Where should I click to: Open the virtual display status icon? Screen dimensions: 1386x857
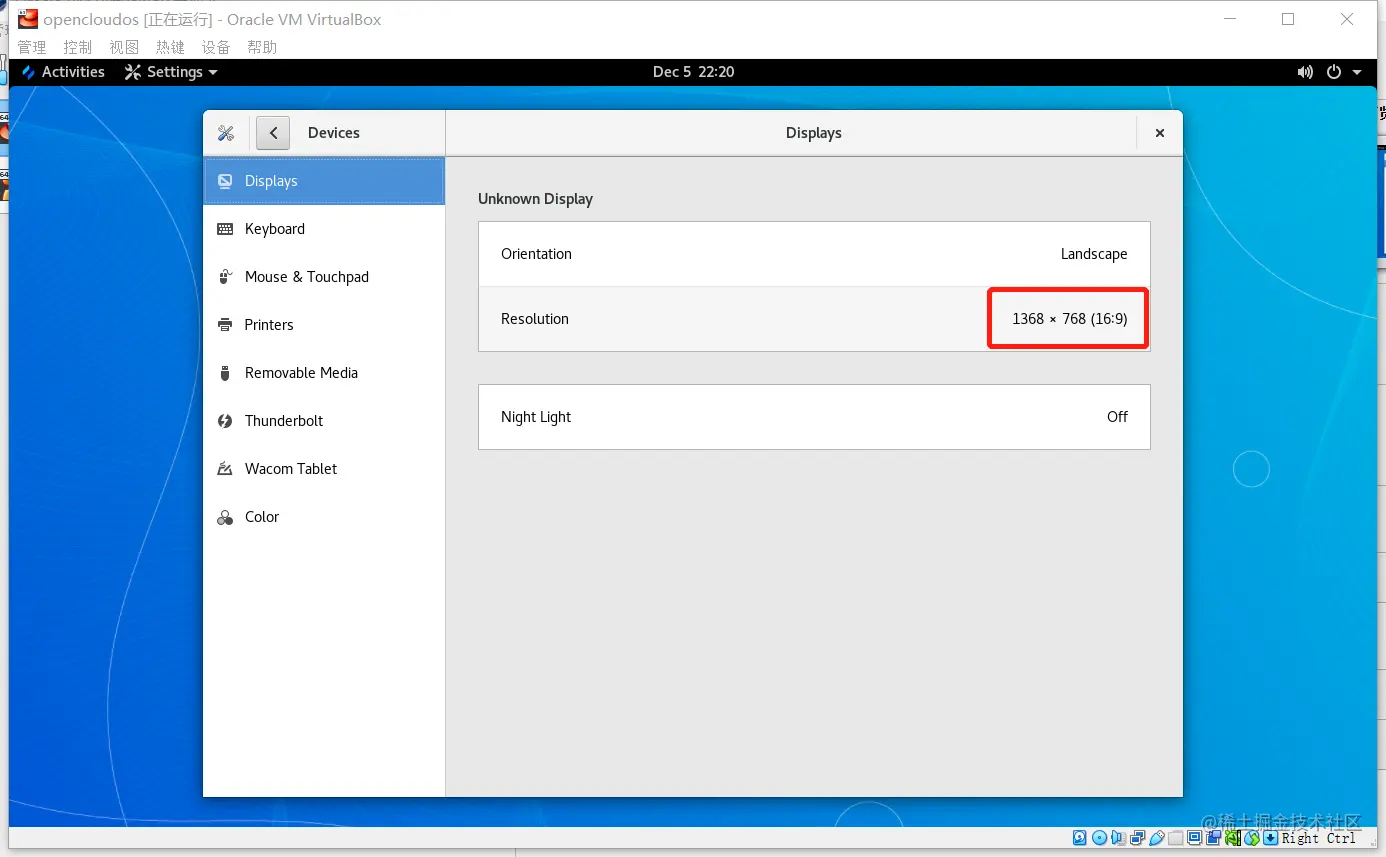click(1194, 838)
